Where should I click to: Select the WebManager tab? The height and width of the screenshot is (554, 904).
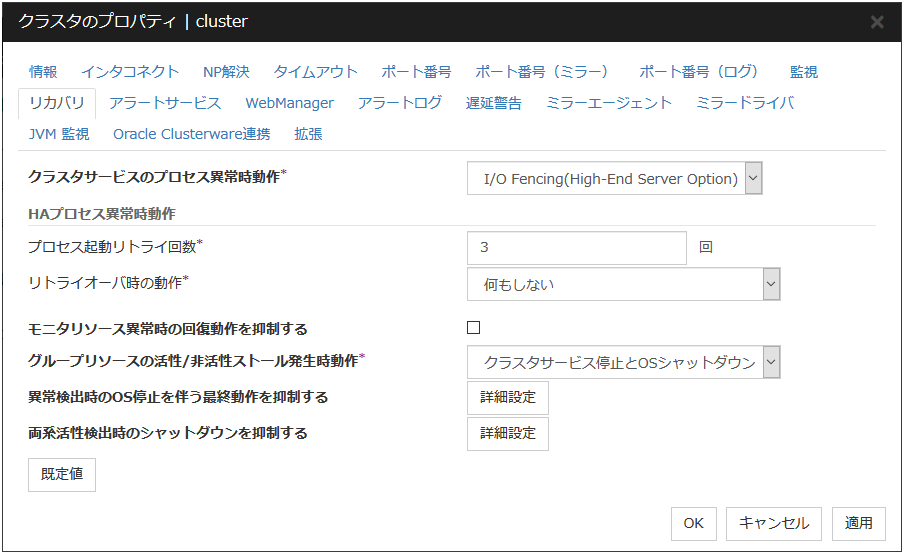click(x=289, y=103)
